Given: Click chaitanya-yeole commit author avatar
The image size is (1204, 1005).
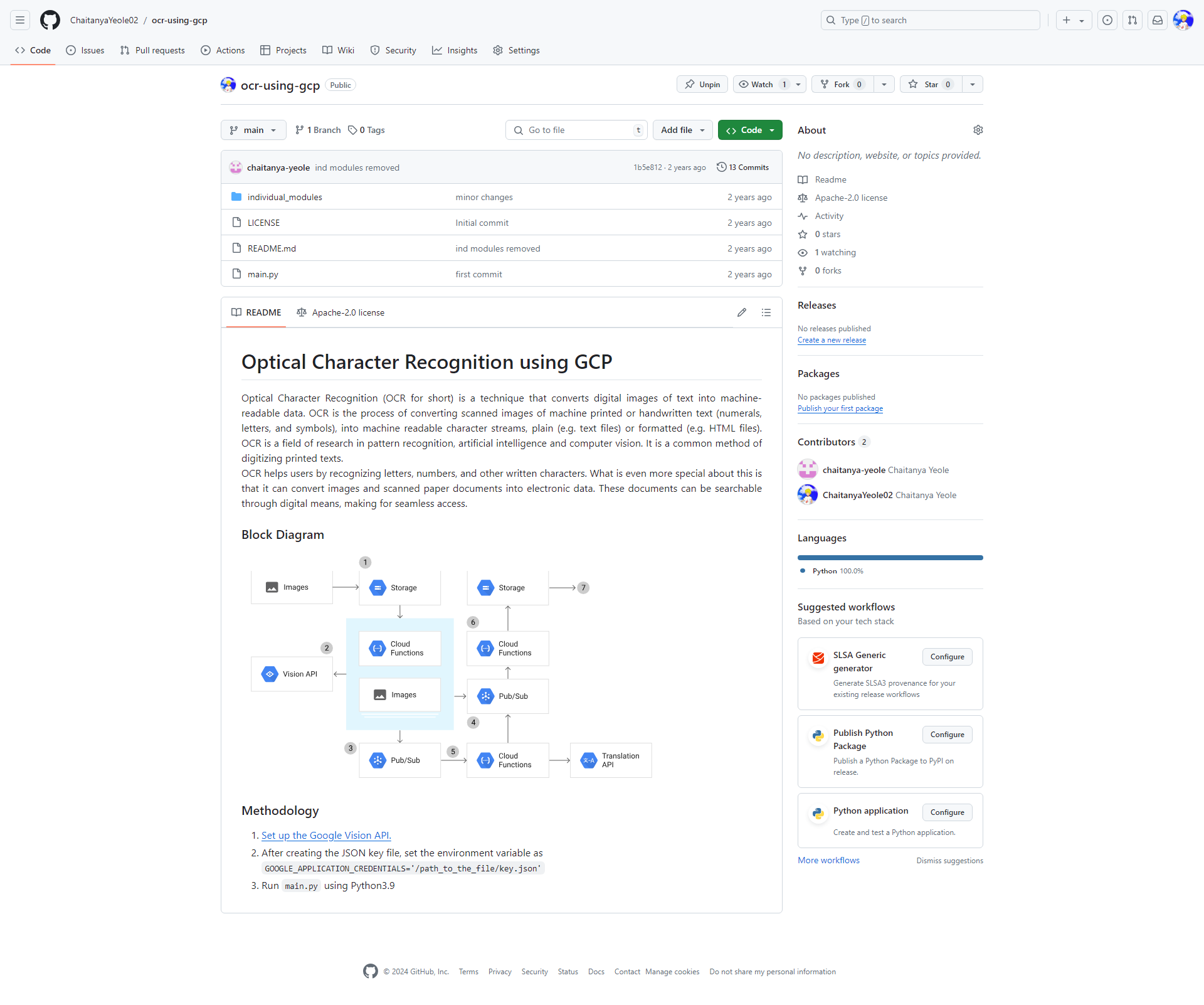Looking at the screenshot, I should pyautogui.click(x=236, y=167).
